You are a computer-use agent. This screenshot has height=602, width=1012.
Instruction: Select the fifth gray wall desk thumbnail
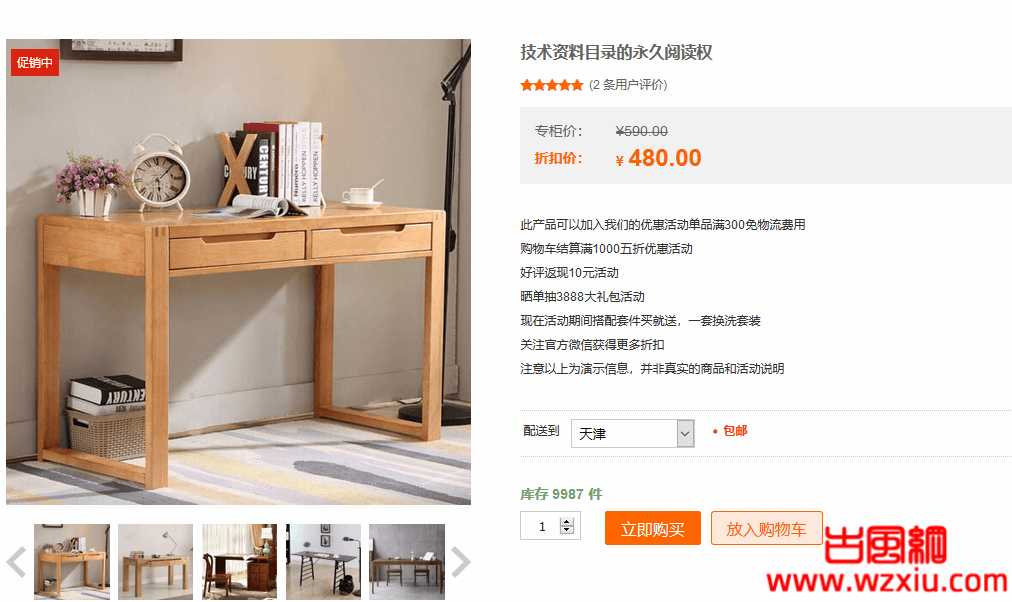(407, 561)
